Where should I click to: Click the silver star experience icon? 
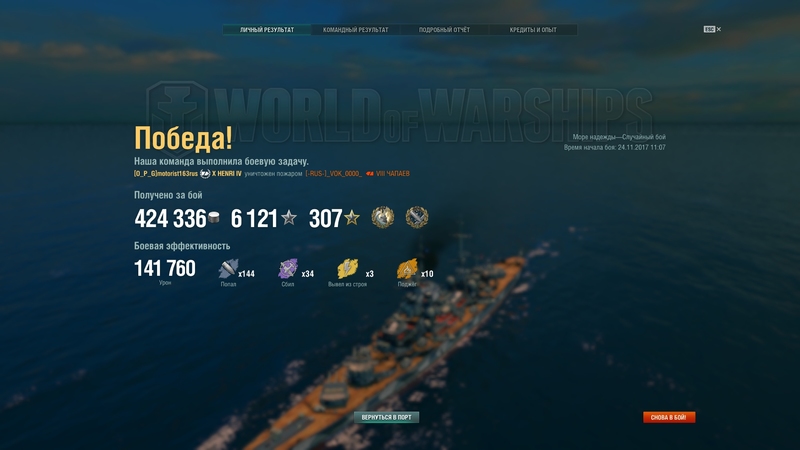(289, 218)
